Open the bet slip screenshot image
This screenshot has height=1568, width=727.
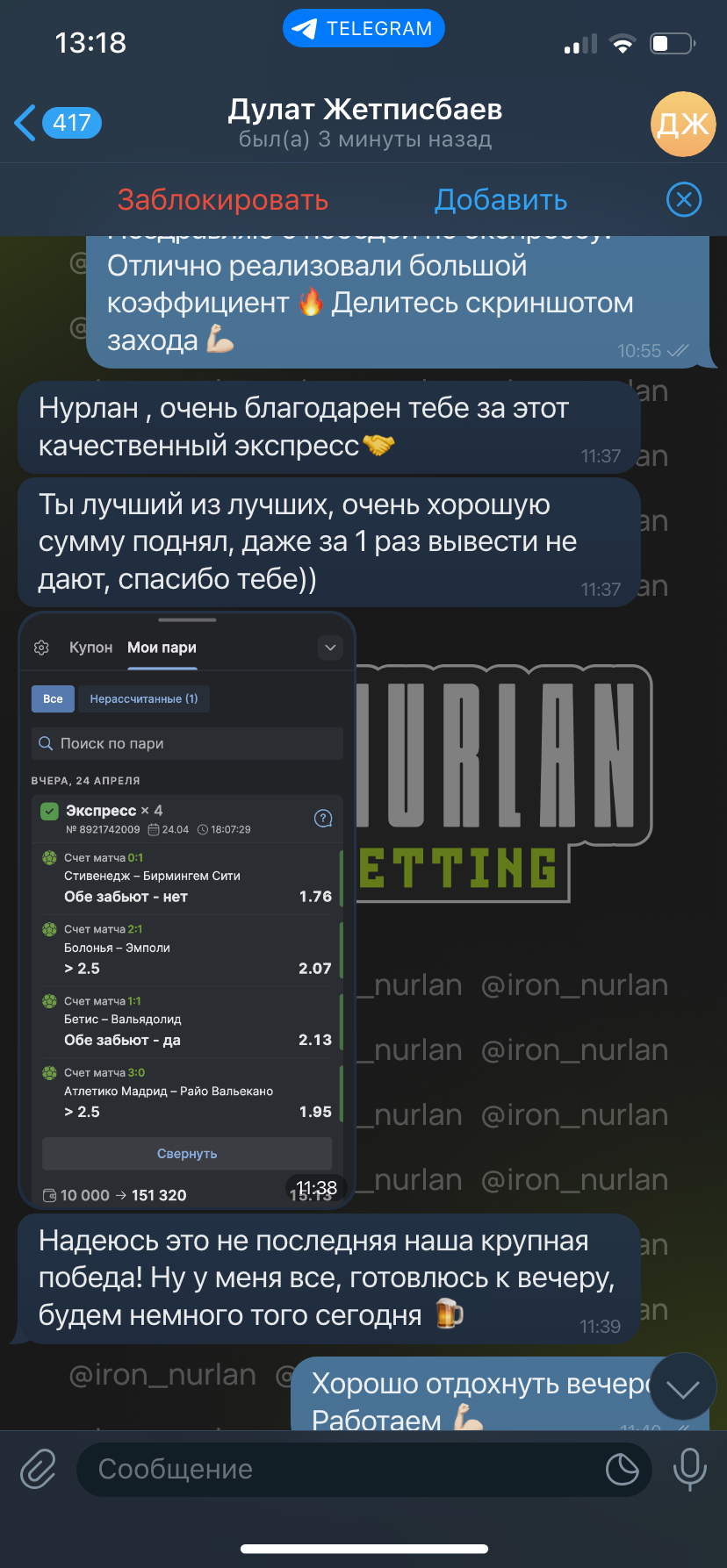point(187,911)
